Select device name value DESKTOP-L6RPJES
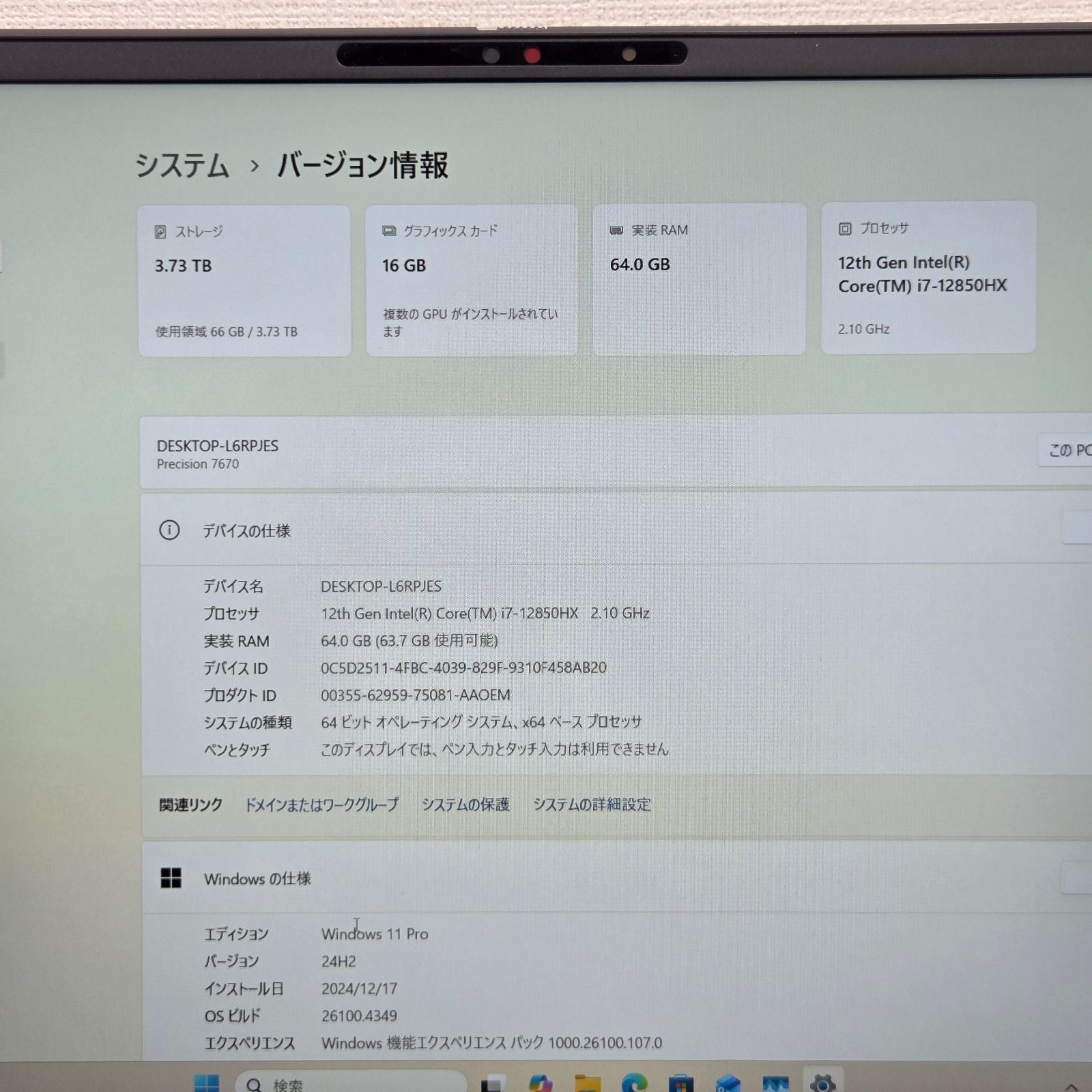 (381, 586)
